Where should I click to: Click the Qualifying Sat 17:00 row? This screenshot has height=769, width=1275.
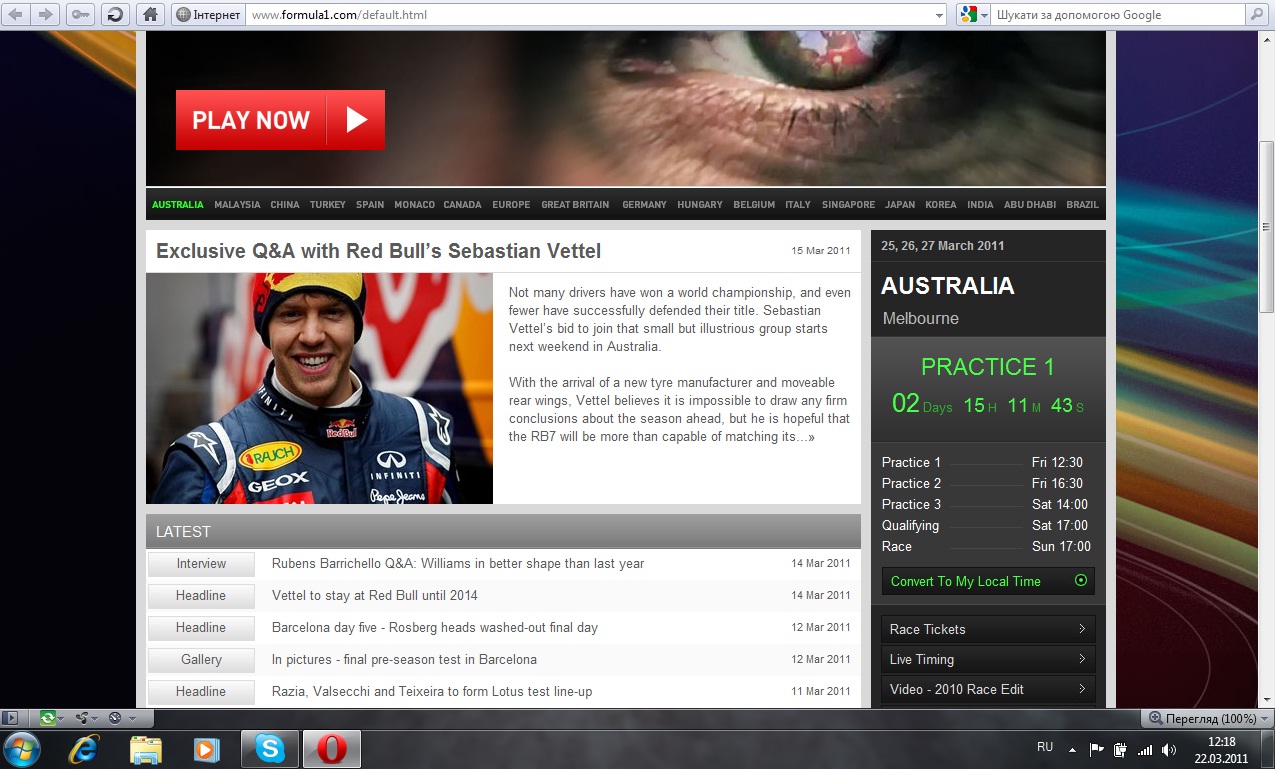click(x=986, y=525)
